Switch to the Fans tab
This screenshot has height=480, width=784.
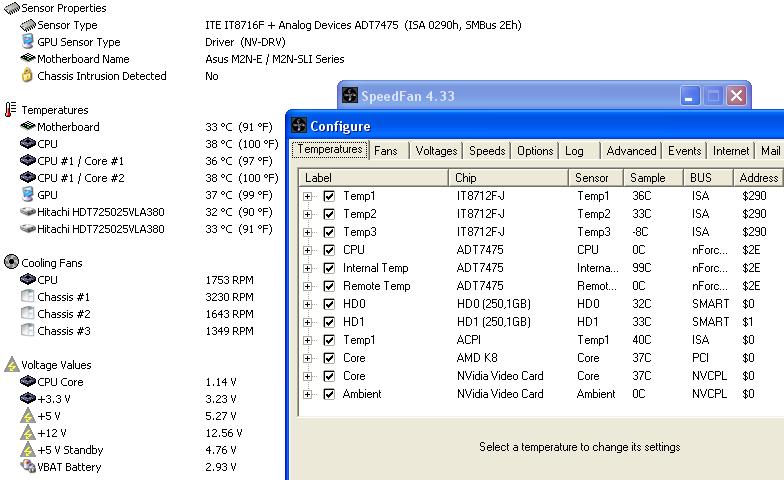[x=389, y=150]
